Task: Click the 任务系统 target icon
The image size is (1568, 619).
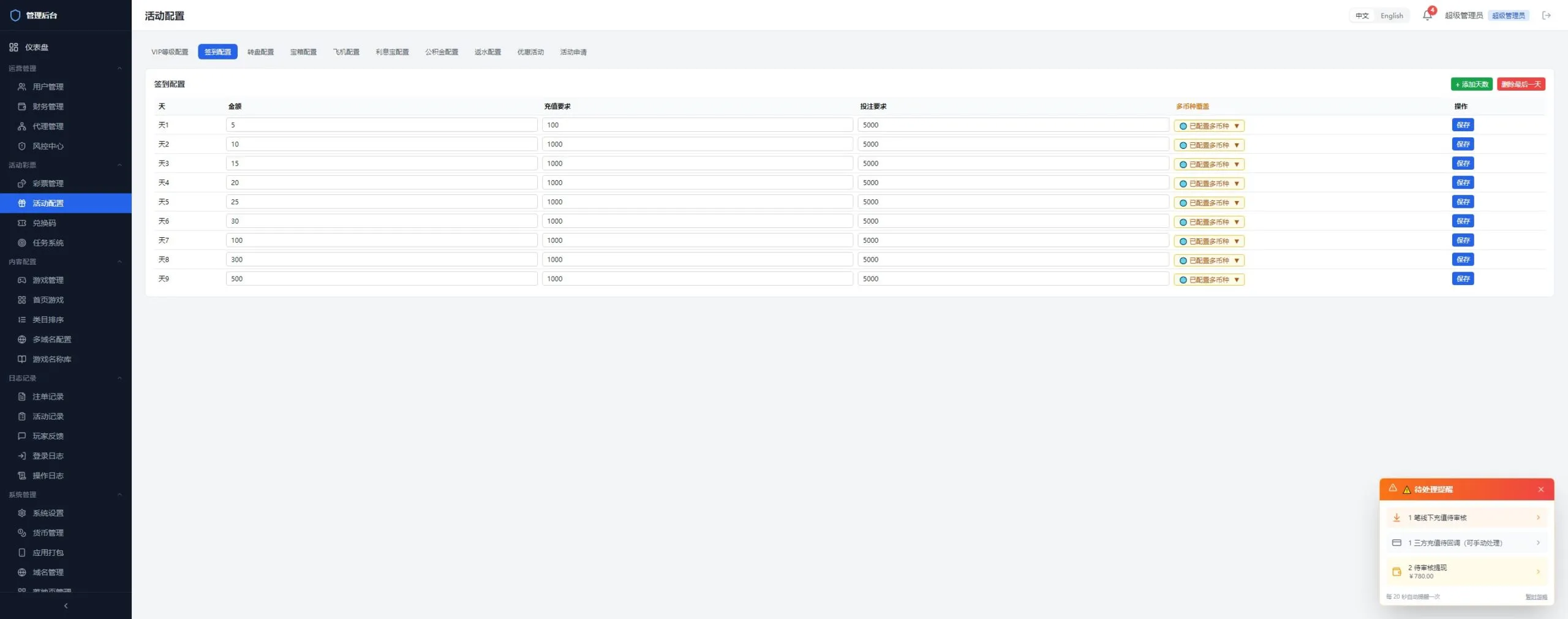Action: point(22,243)
